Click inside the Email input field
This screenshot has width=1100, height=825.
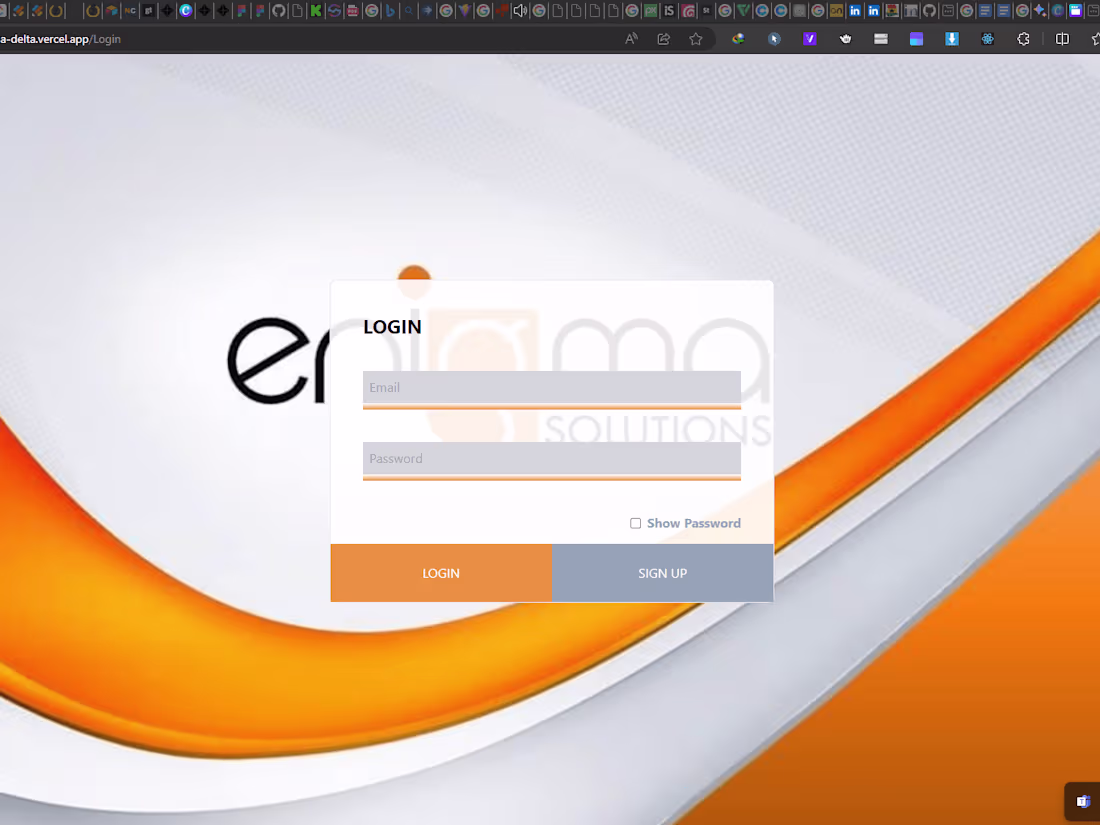point(551,388)
